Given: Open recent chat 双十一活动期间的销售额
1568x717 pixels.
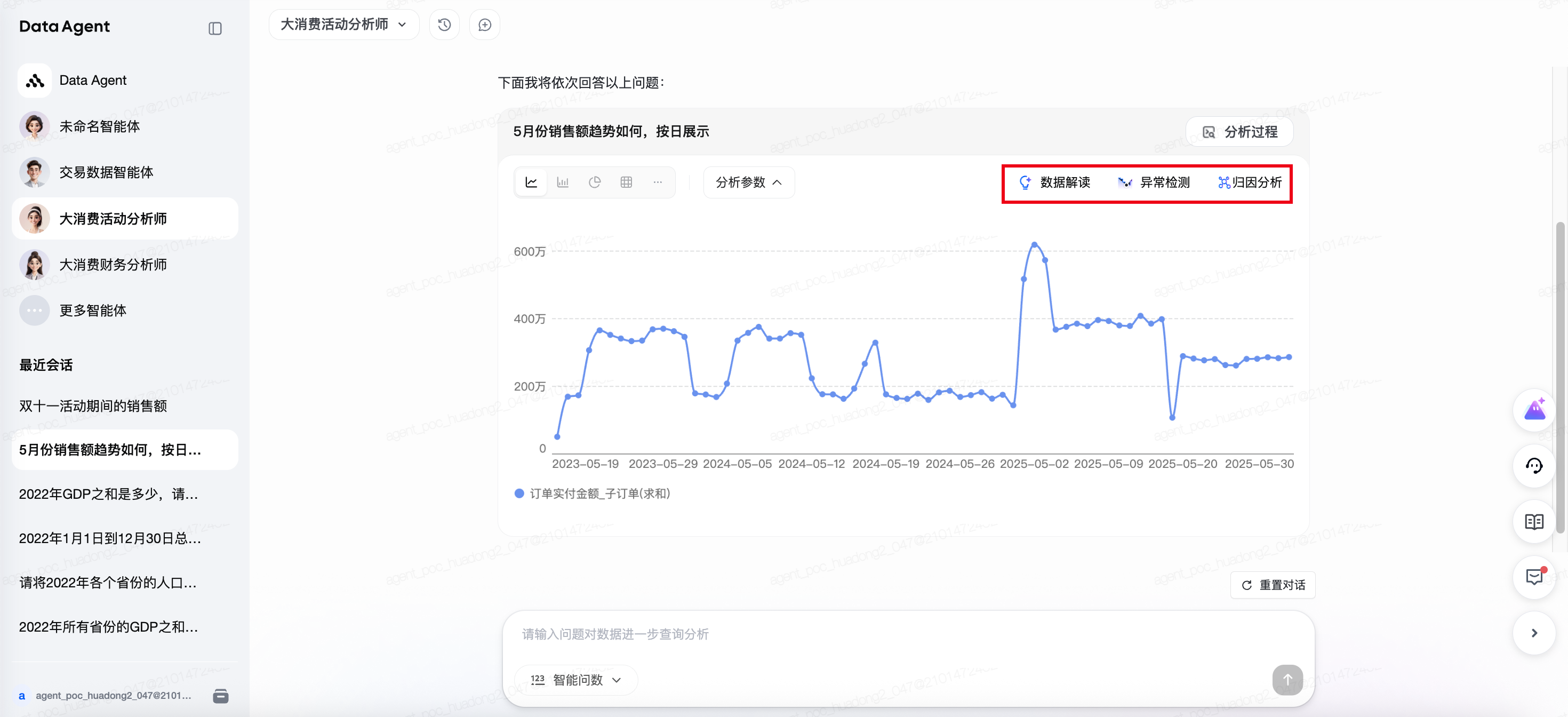Looking at the screenshot, I should (x=92, y=406).
